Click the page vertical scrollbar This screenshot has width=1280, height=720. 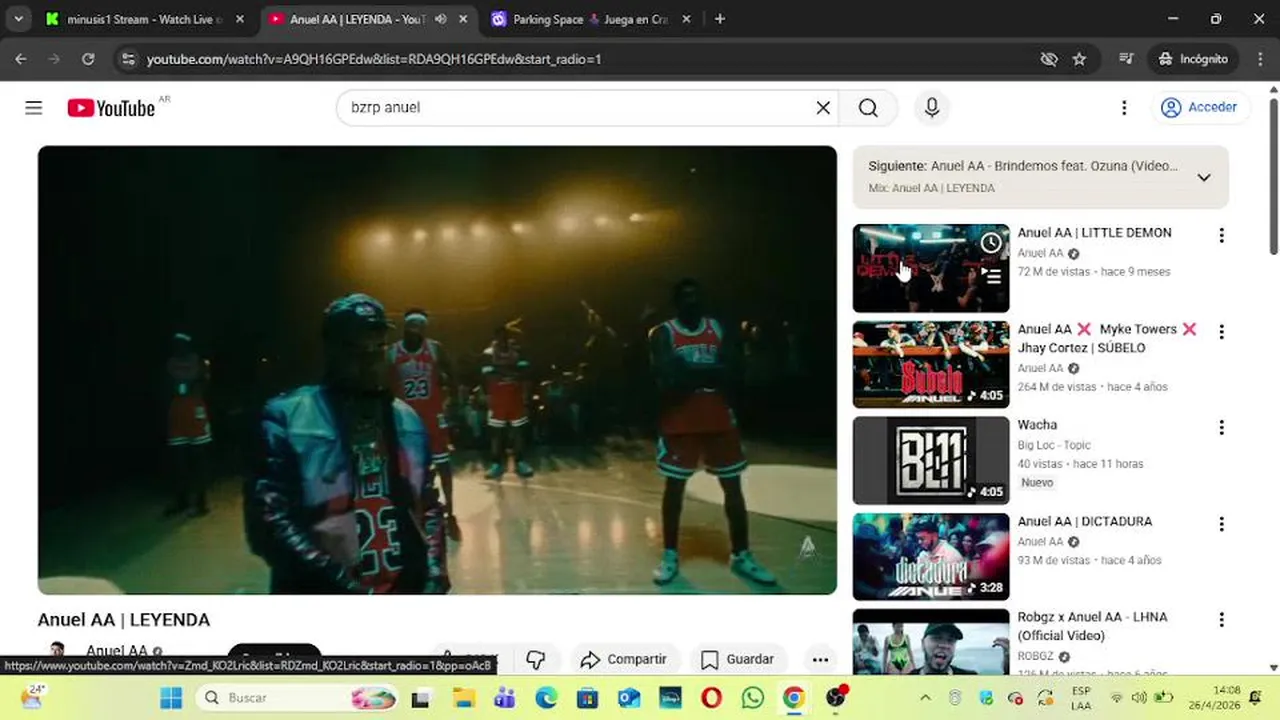(x=1273, y=175)
